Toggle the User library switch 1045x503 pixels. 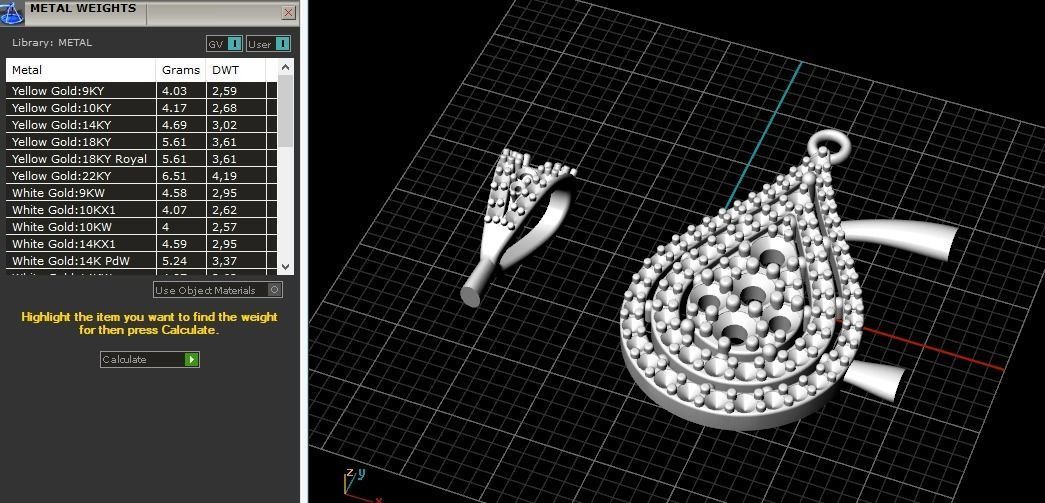point(269,44)
